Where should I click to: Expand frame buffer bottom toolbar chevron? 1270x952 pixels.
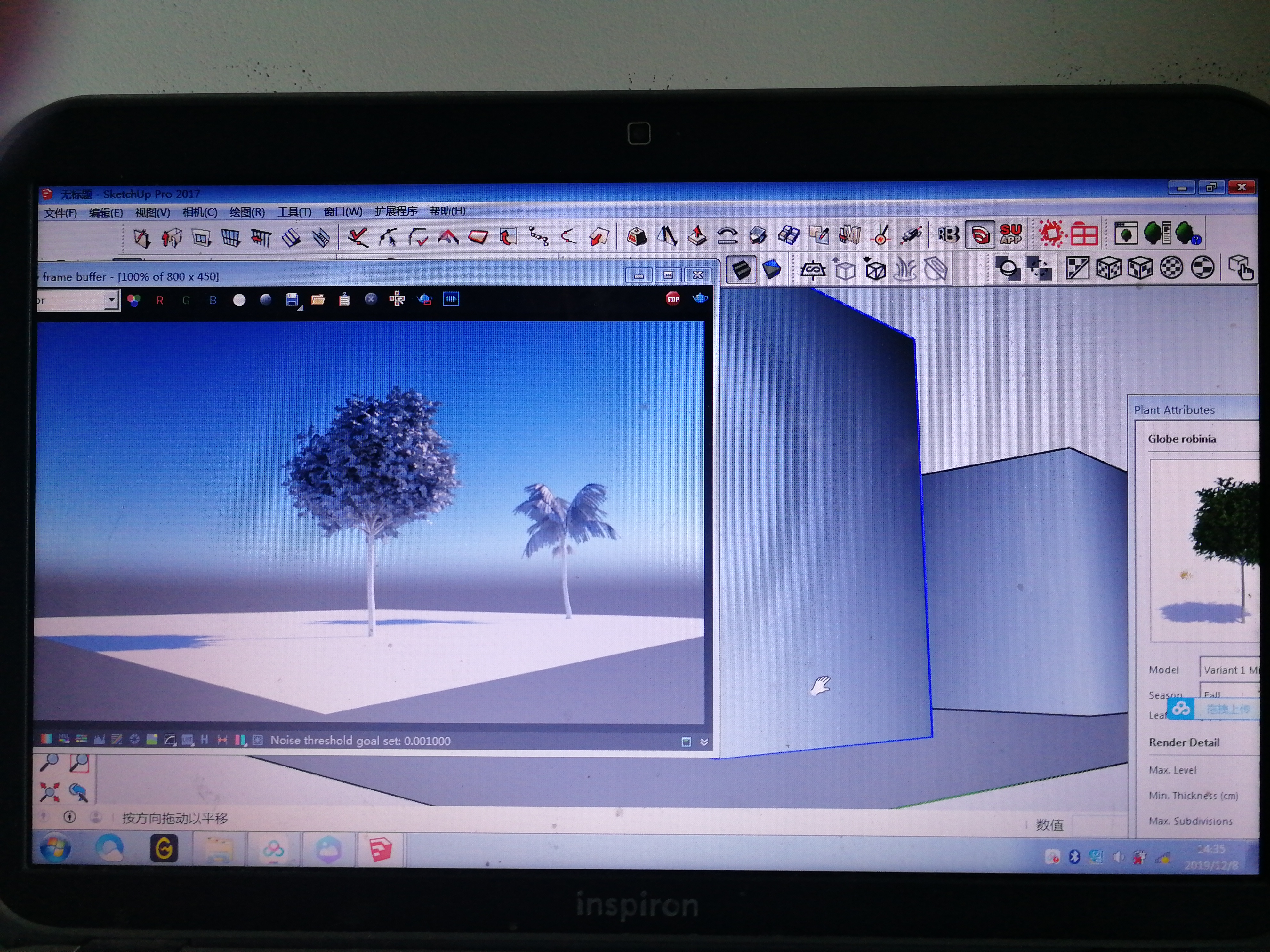click(704, 742)
